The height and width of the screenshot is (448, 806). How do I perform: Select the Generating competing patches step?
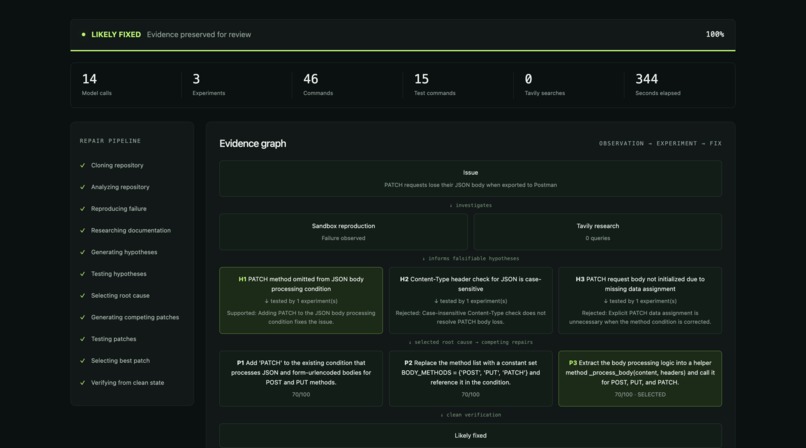(135, 317)
